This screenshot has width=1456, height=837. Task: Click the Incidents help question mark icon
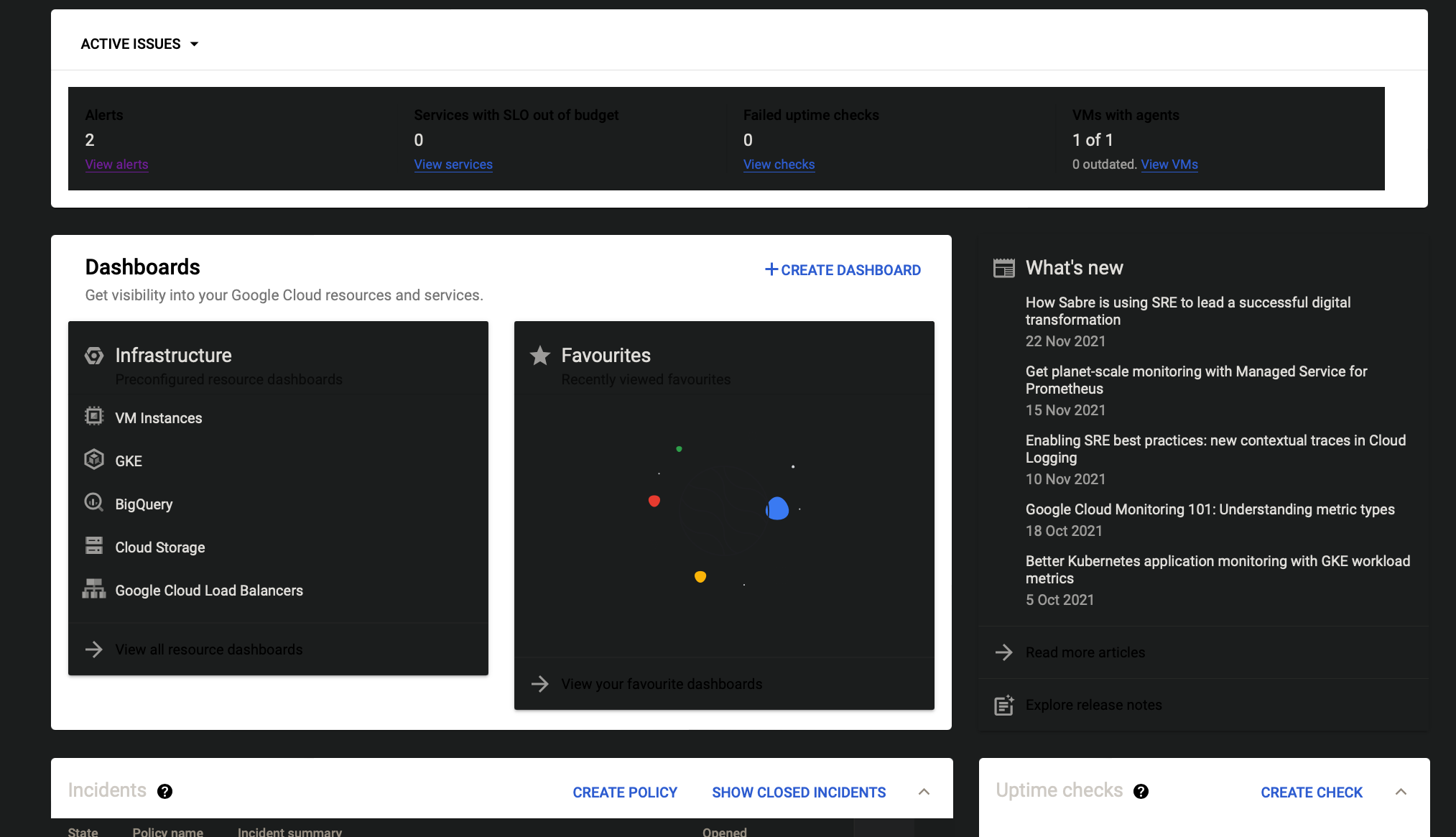coord(165,791)
